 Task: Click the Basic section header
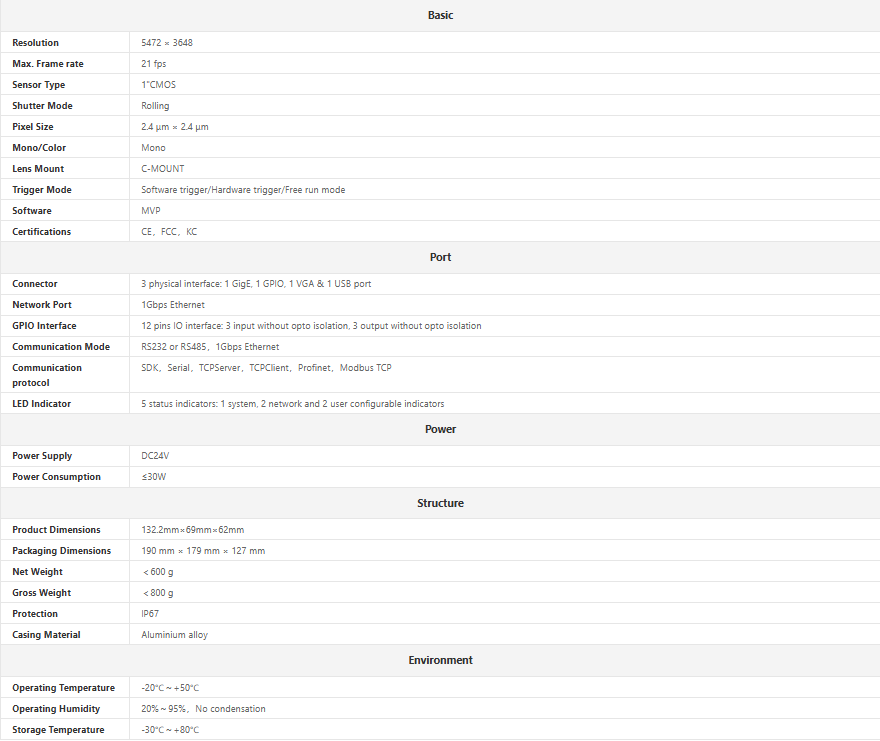(440, 15)
